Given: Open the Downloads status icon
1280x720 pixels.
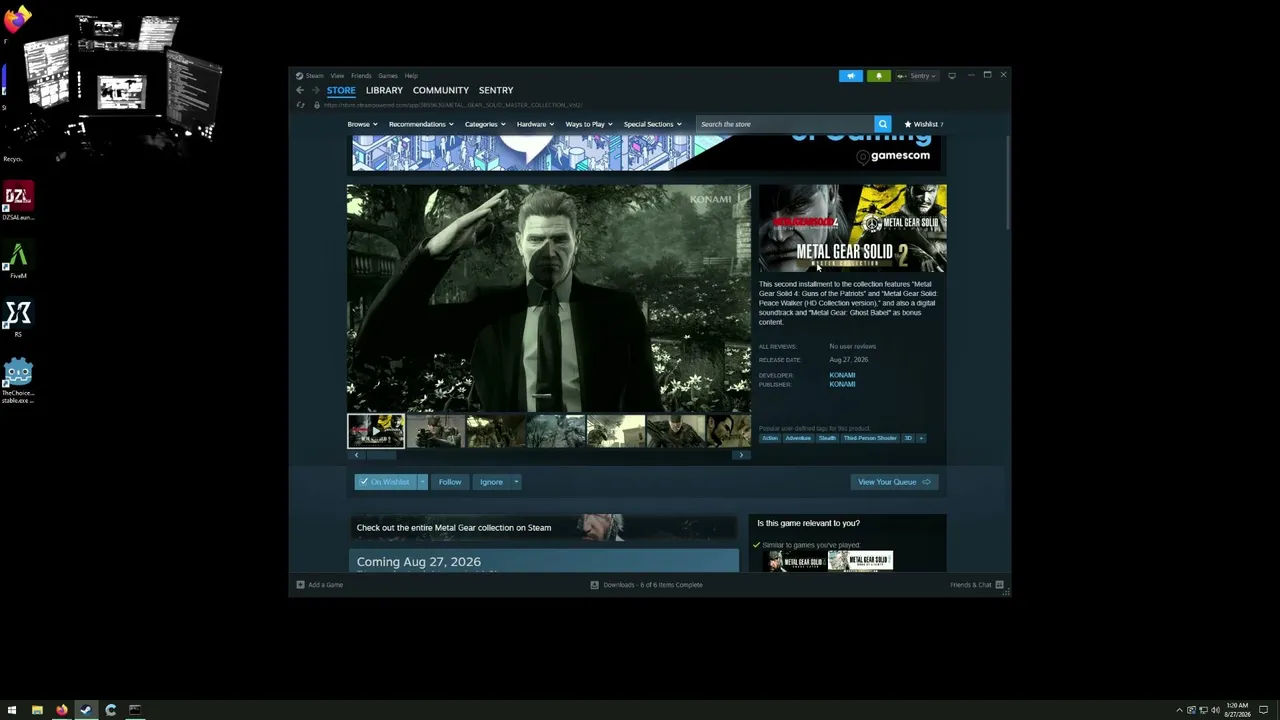Looking at the screenshot, I should click(x=594, y=585).
